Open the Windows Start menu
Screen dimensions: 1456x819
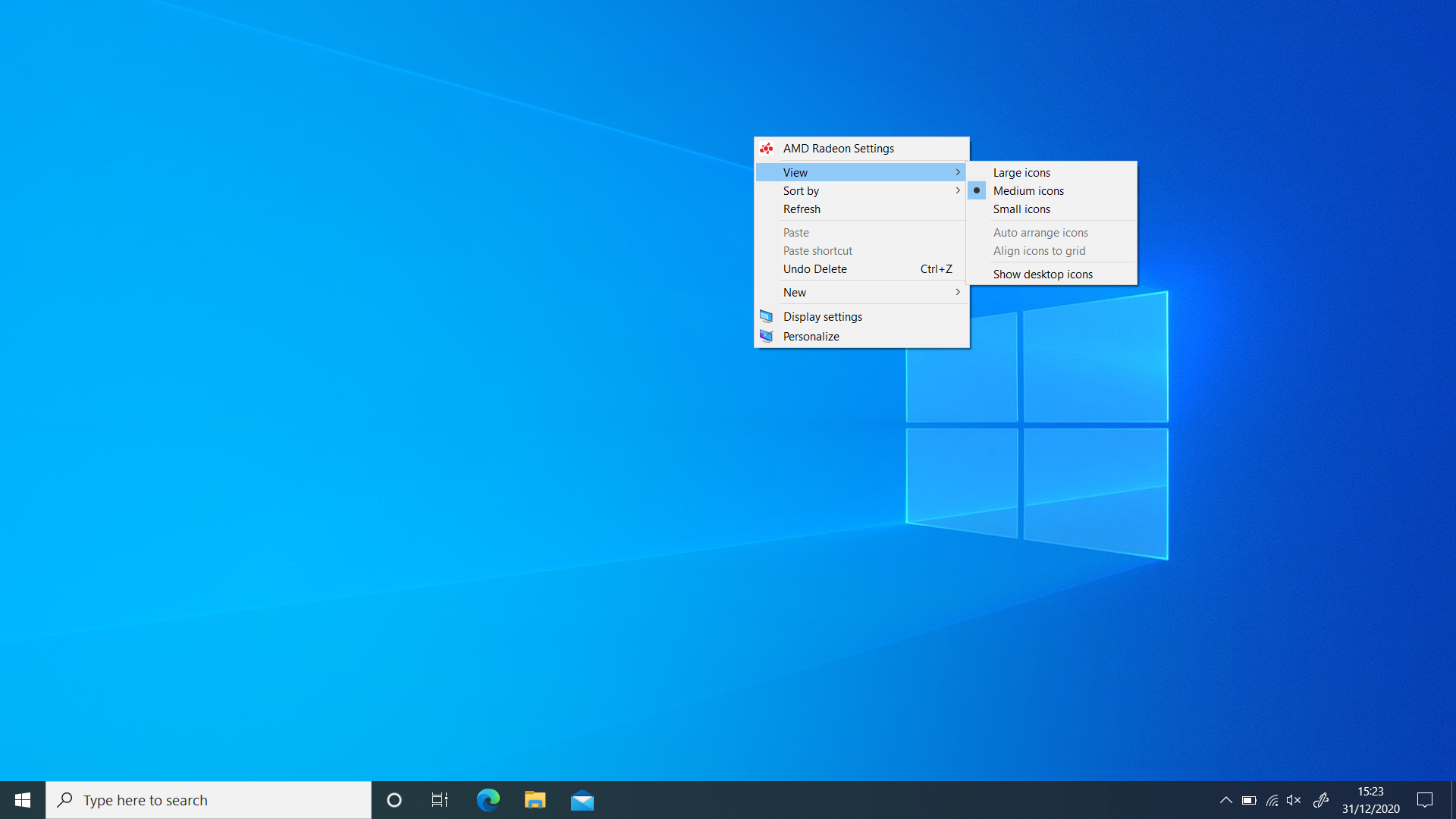point(23,800)
